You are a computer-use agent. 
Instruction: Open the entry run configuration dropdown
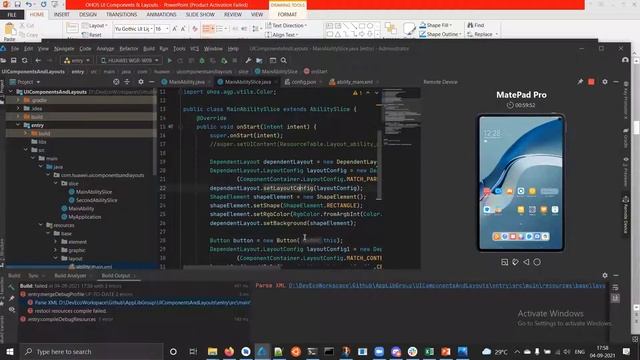click(77, 60)
